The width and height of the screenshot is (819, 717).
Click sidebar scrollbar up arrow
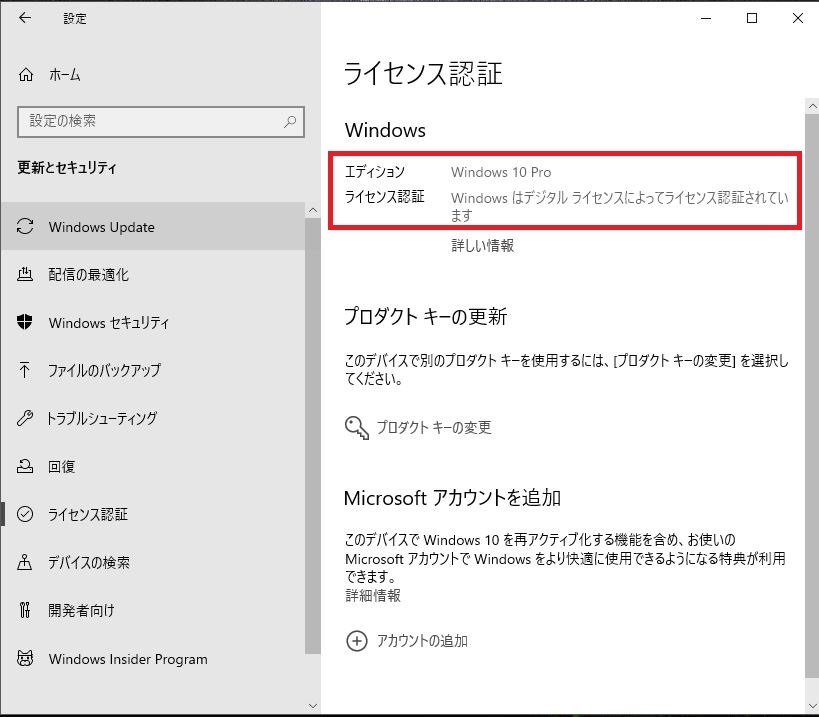point(313,210)
